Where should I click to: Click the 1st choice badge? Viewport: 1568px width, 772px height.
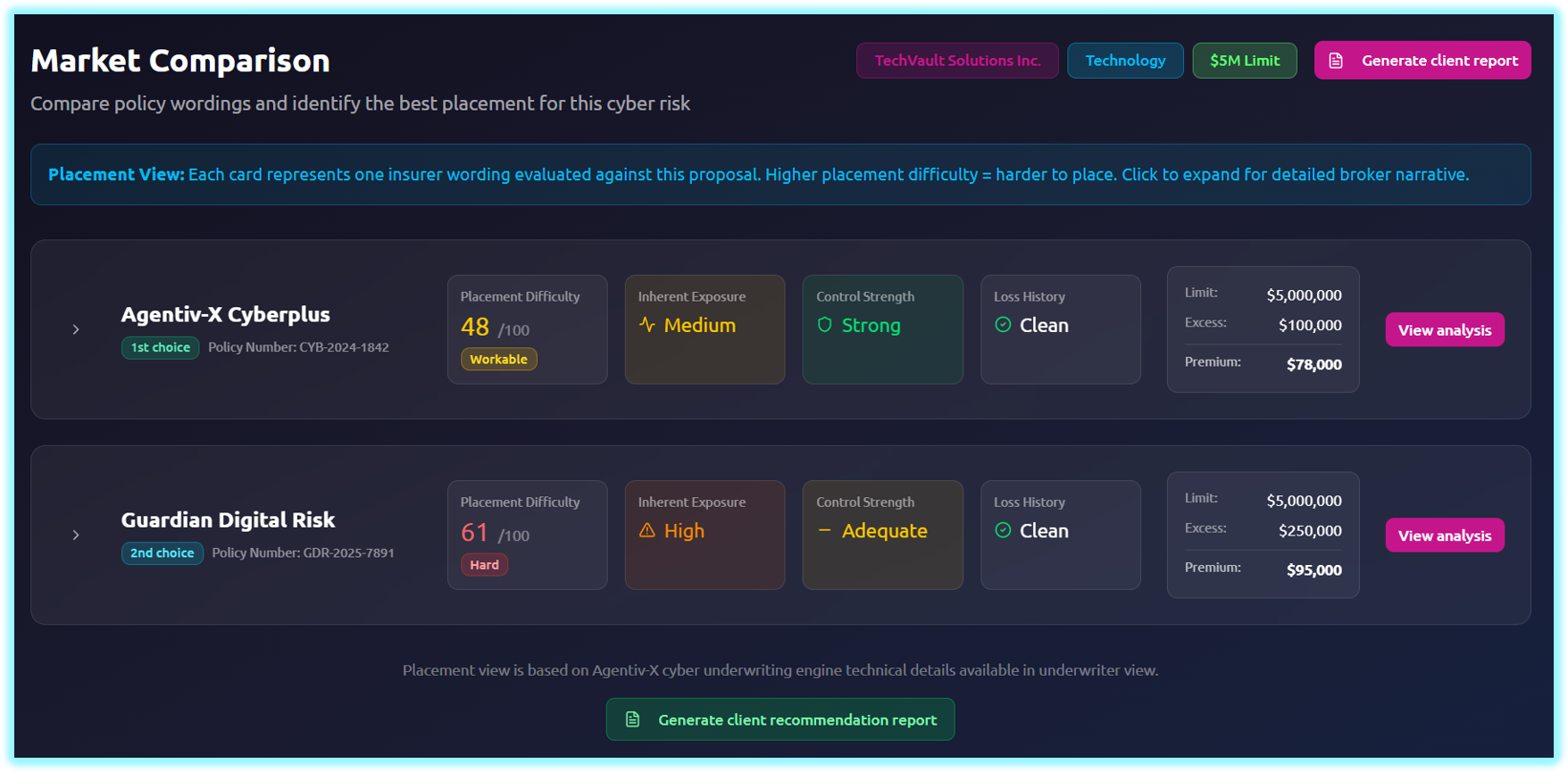(x=161, y=347)
